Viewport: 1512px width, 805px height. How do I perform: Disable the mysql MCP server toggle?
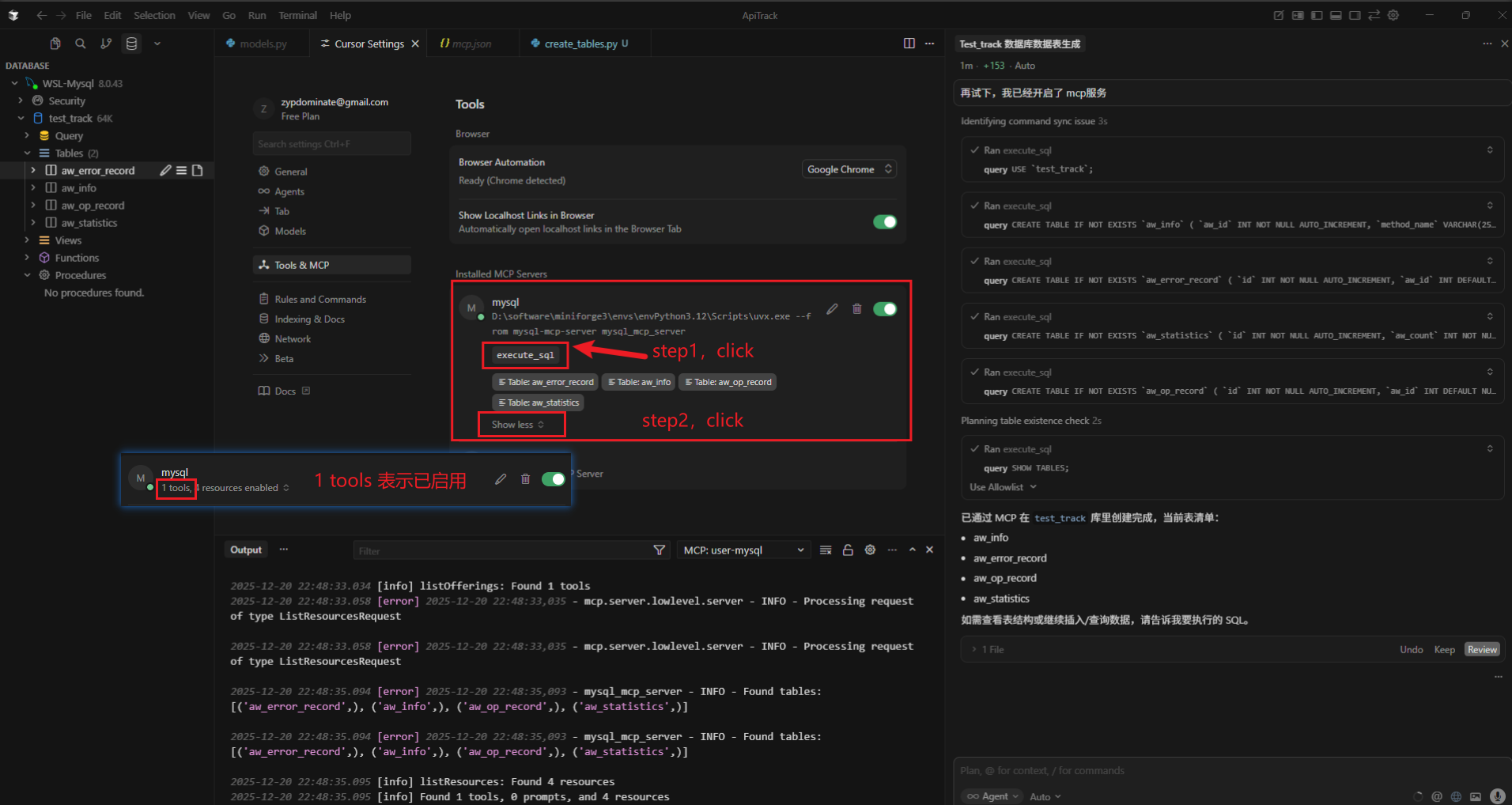click(x=884, y=309)
